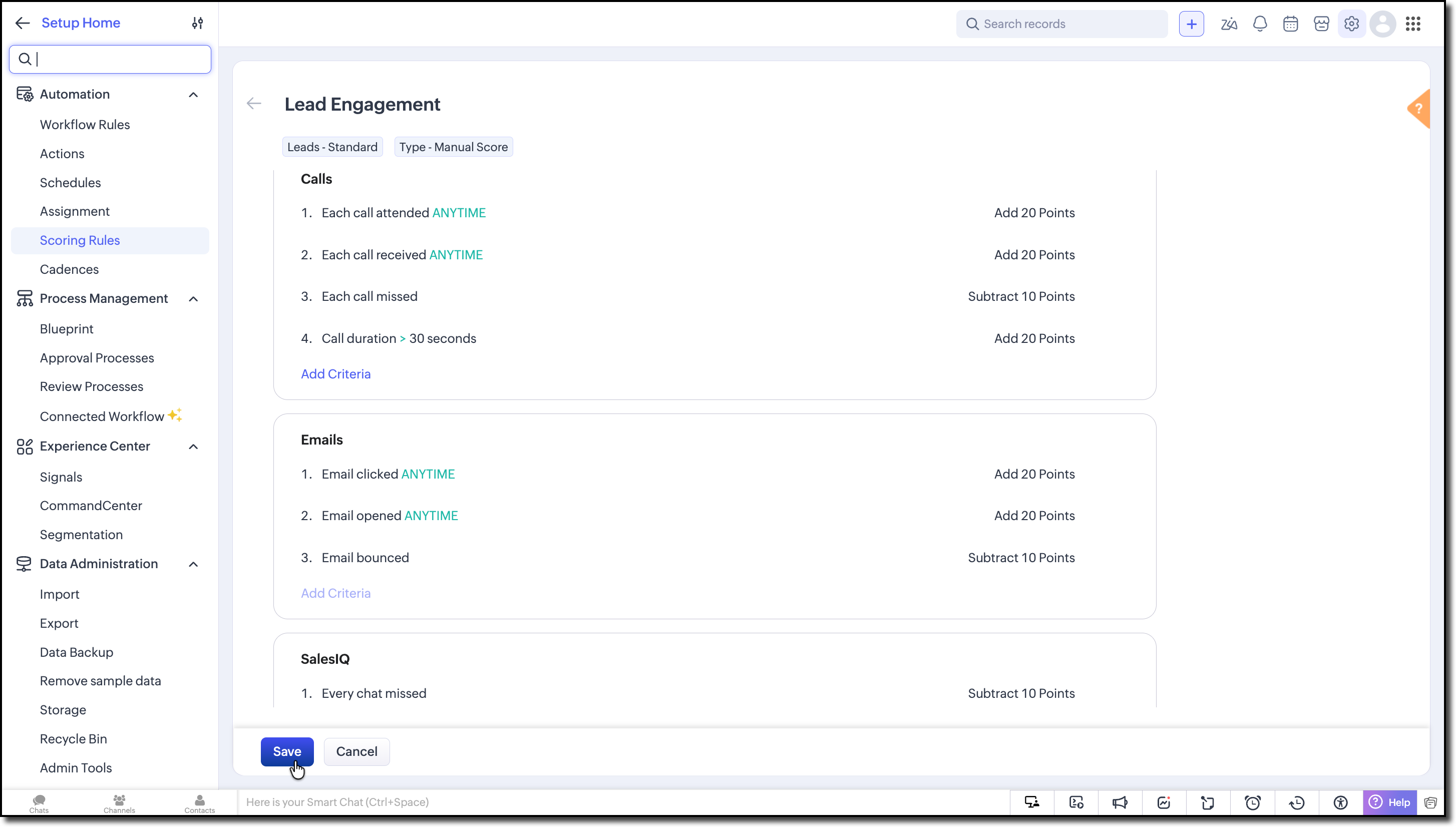Open Review Processes in sidebar

click(x=92, y=386)
